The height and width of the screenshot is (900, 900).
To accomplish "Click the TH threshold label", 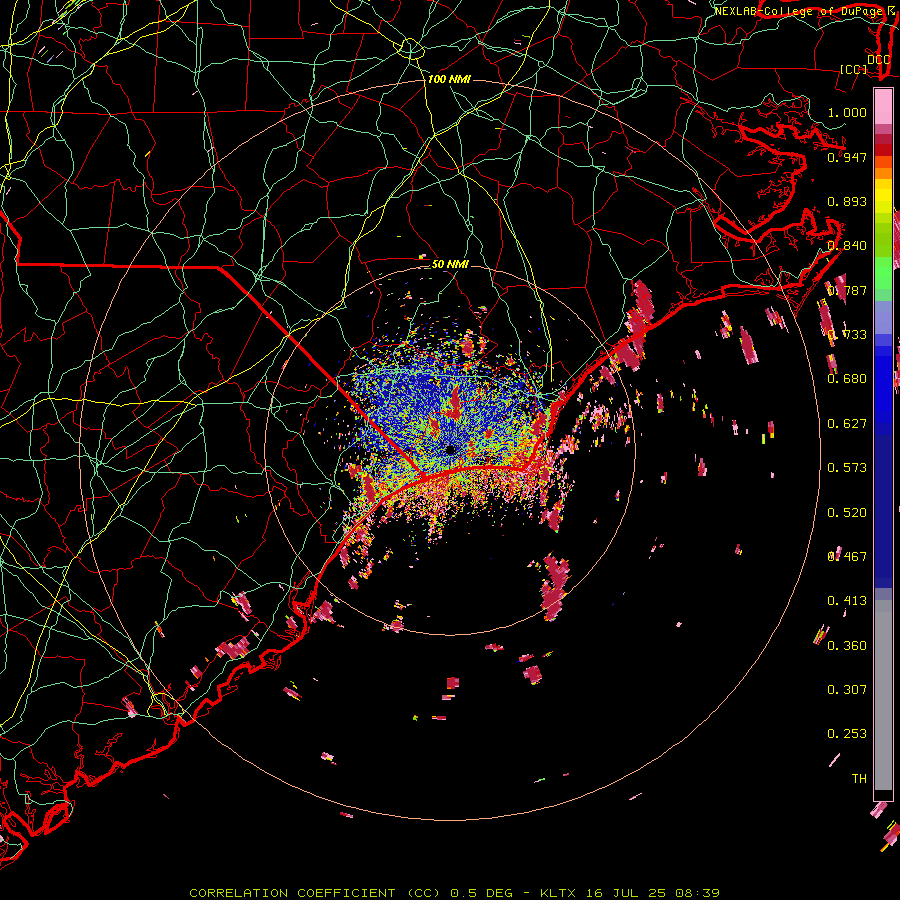I will coord(859,779).
